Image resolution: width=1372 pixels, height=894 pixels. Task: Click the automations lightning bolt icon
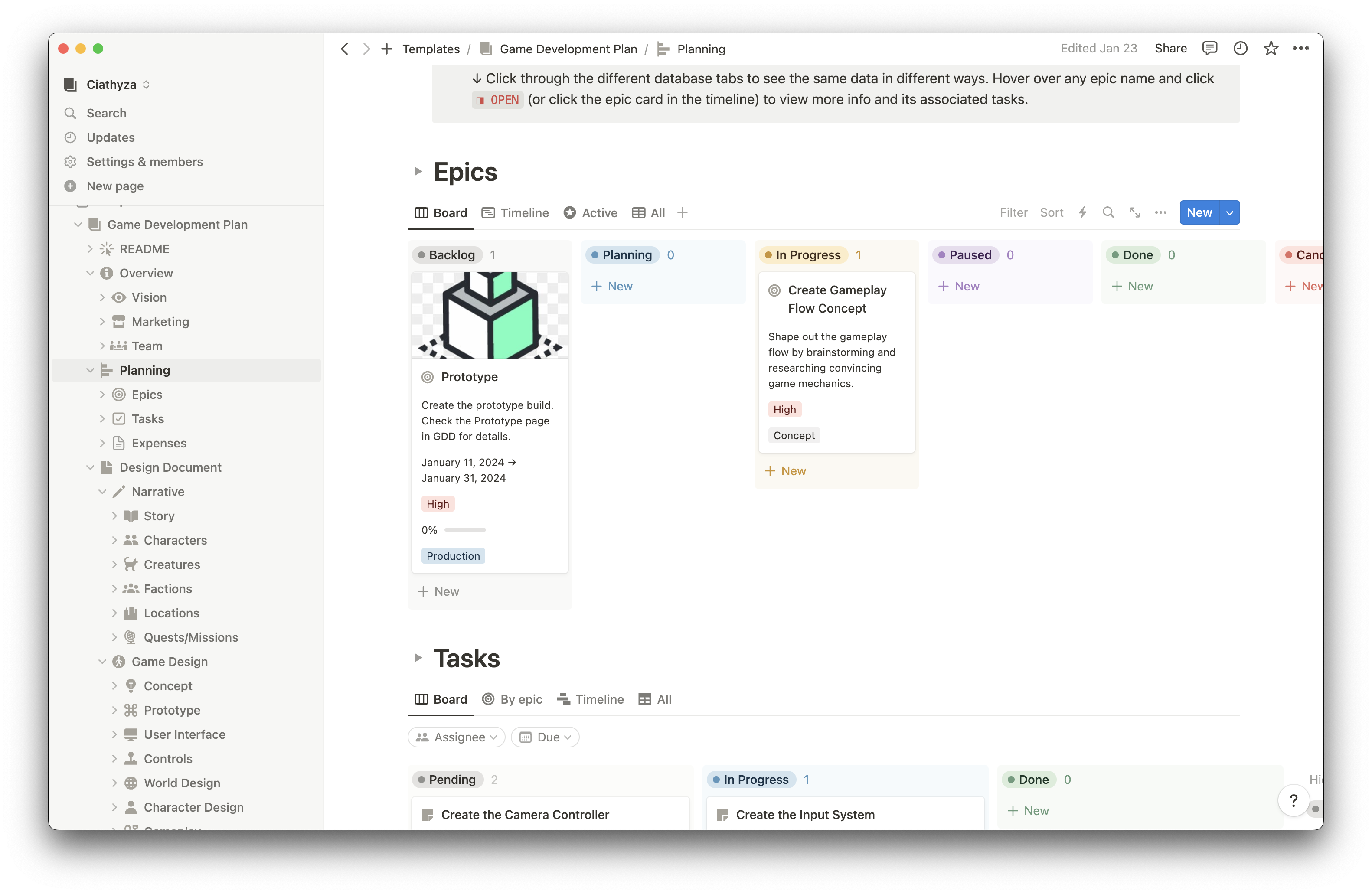pyautogui.click(x=1082, y=213)
